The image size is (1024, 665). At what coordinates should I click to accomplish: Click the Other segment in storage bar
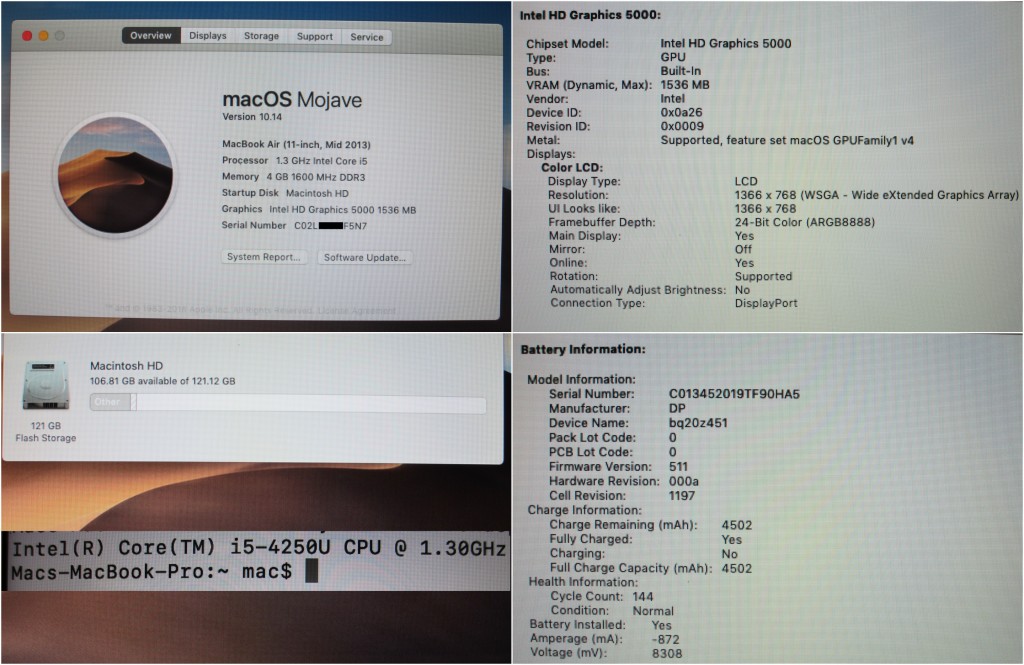pos(110,402)
